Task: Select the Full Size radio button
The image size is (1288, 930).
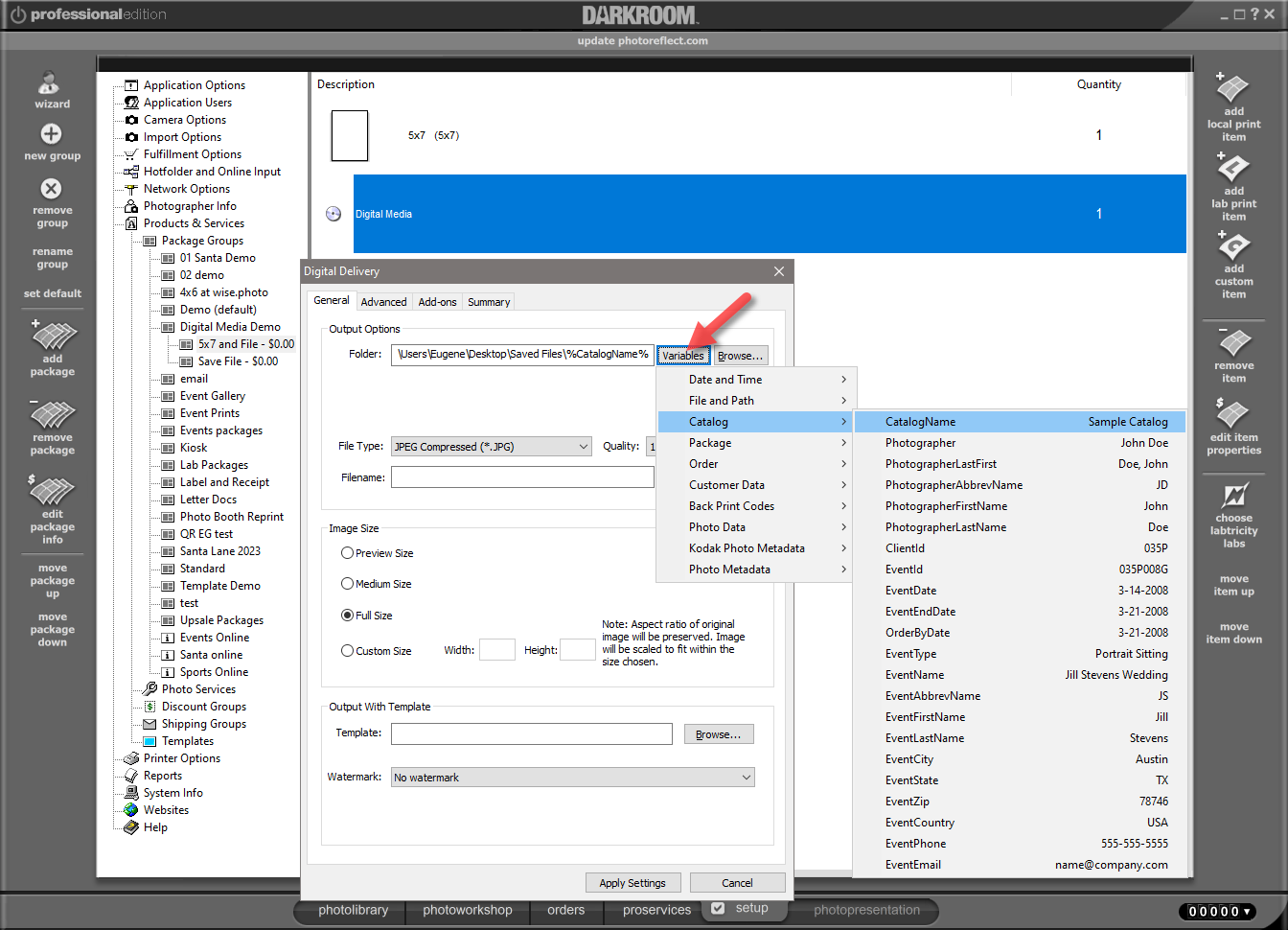Action: click(348, 616)
